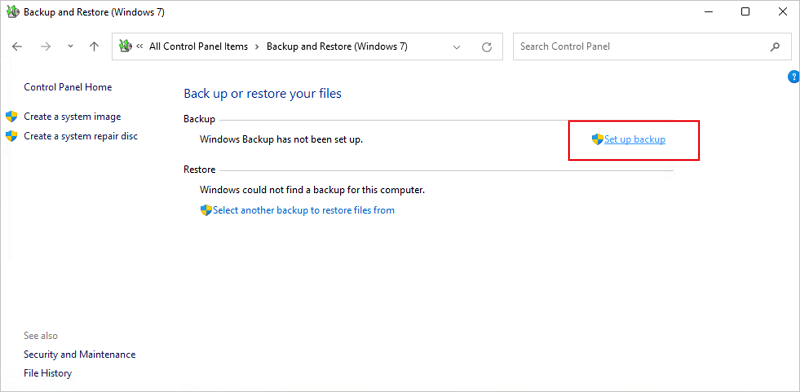
Task: Open Create a system repair disc
Action: (x=81, y=136)
